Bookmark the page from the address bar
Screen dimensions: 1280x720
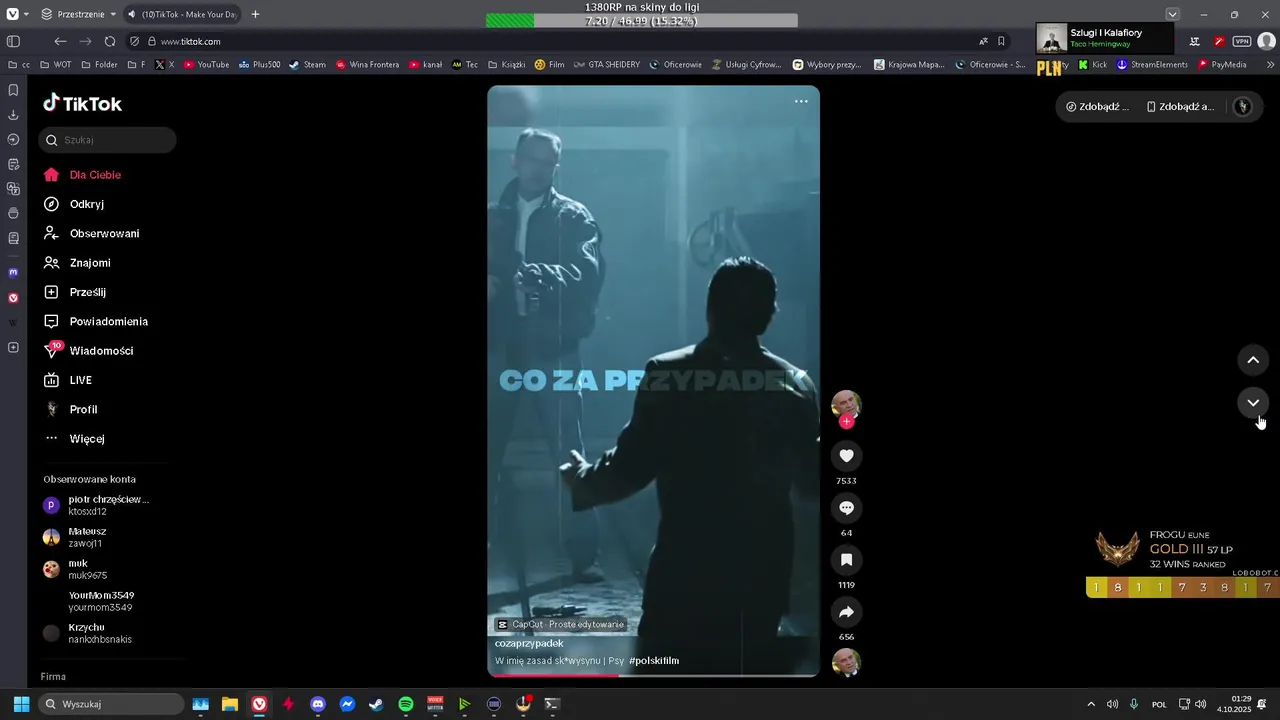click(1001, 41)
